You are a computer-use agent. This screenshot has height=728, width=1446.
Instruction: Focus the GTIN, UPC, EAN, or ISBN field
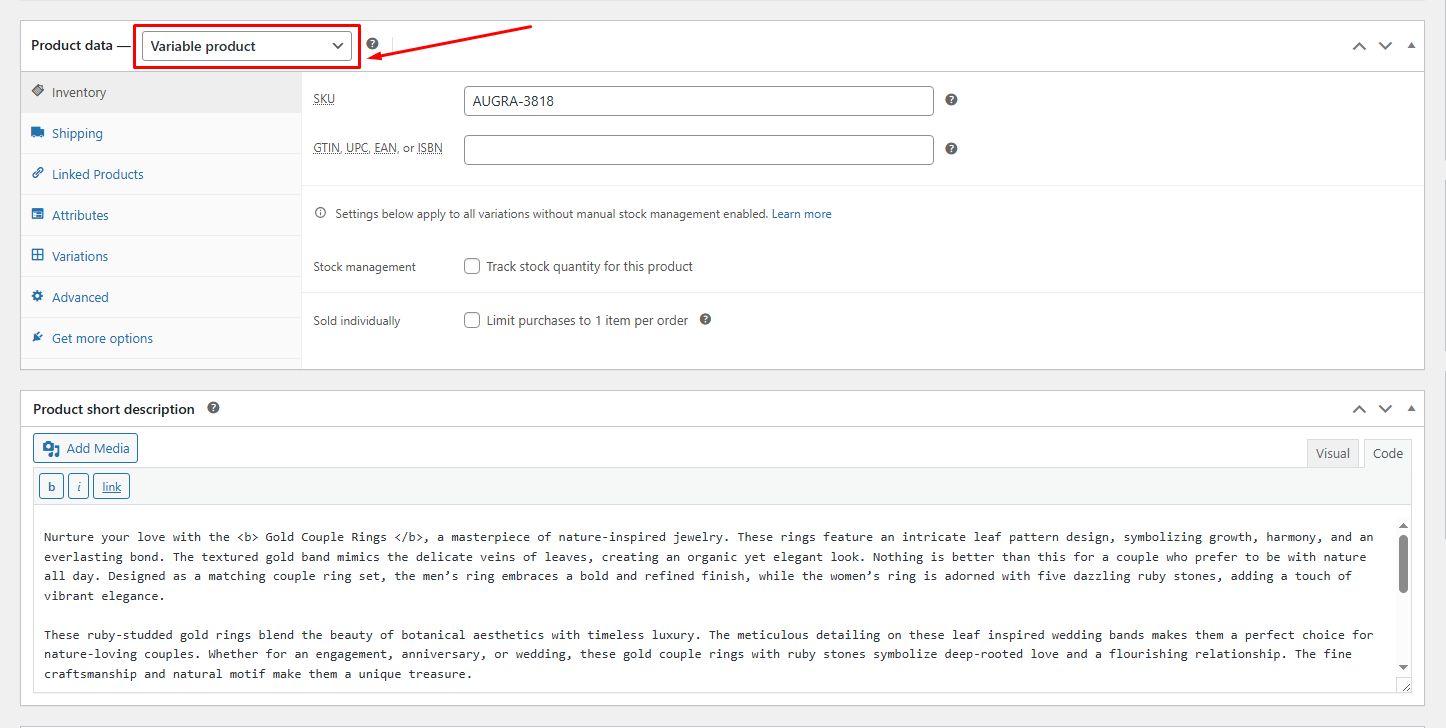[698, 150]
